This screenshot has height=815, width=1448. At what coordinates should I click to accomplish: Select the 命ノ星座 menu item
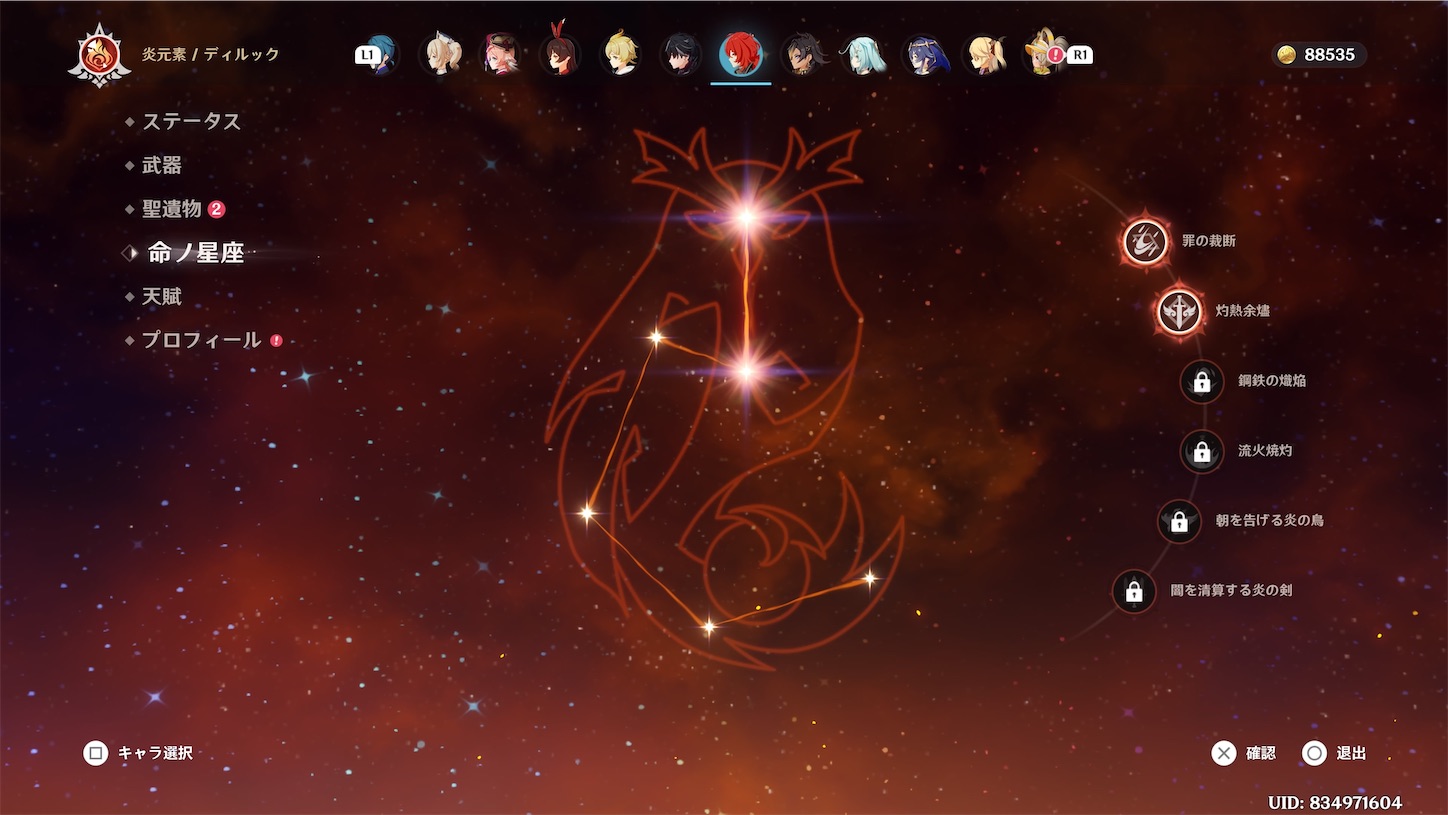tap(196, 253)
